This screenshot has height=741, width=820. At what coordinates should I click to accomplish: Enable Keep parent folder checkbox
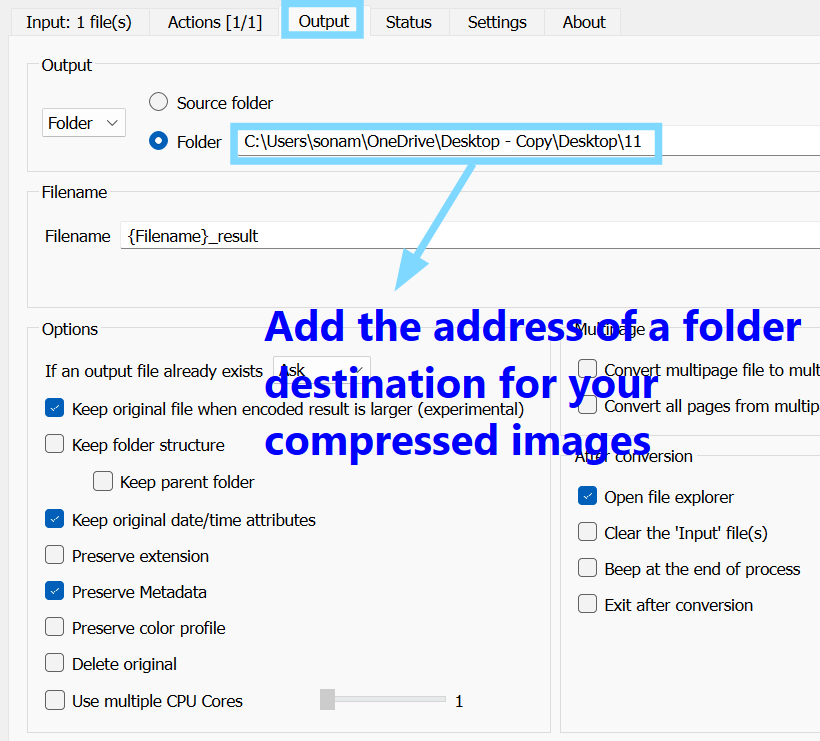click(x=102, y=481)
